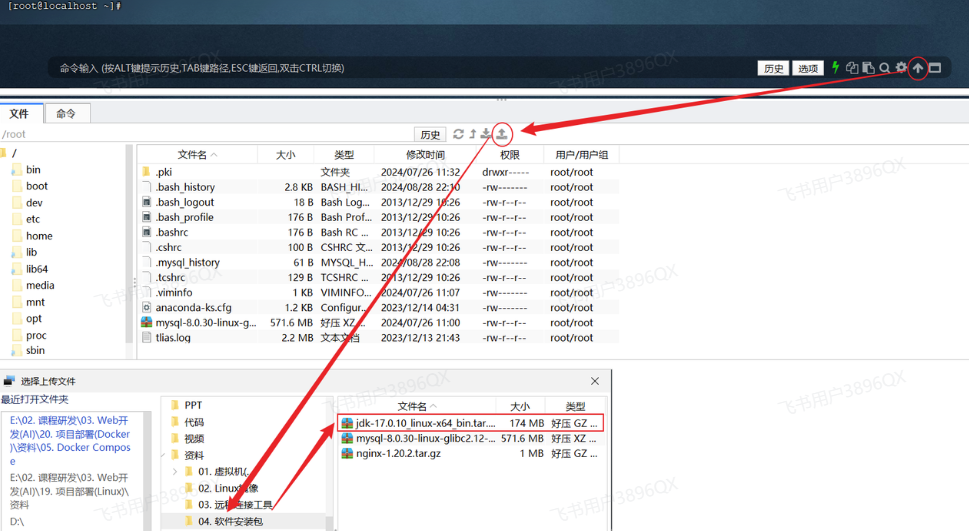This screenshot has width=969, height=531.
Task: Collapse the 资料 folder node
Action: coord(163,455)
